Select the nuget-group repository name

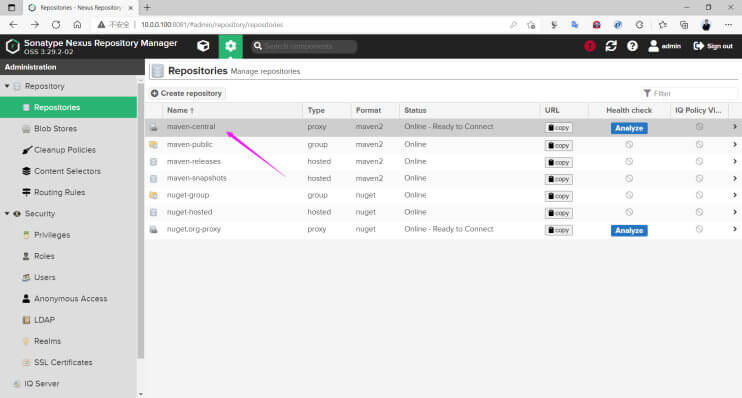pos(188,195)
